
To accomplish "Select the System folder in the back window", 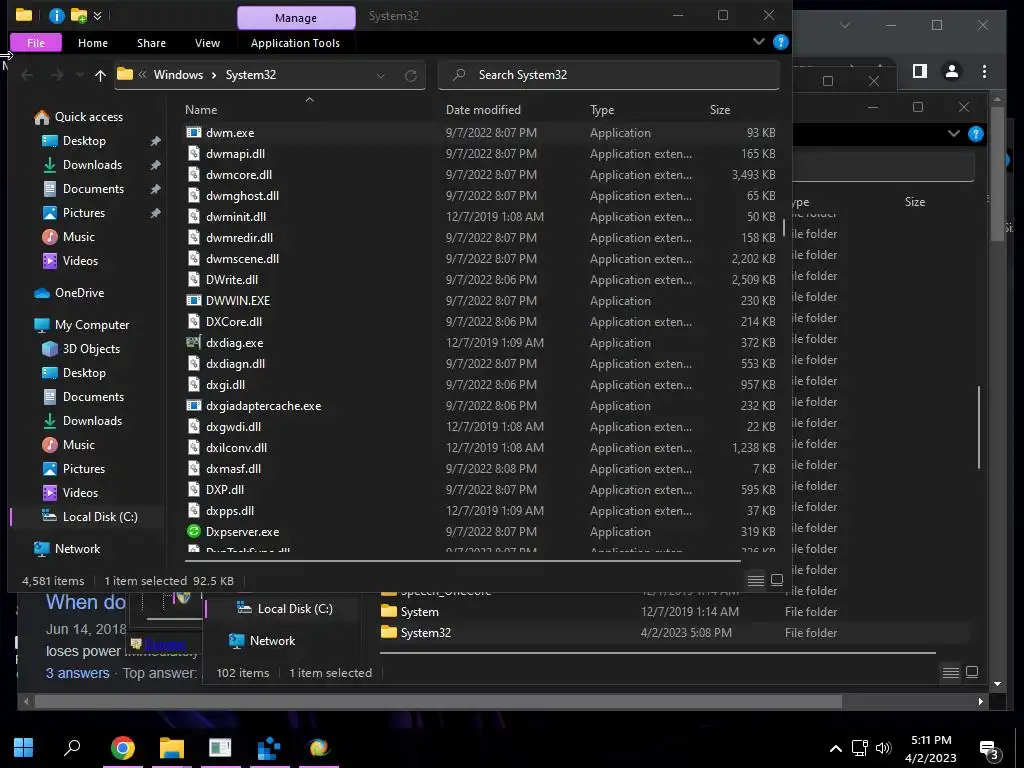I will coord(419,612).
